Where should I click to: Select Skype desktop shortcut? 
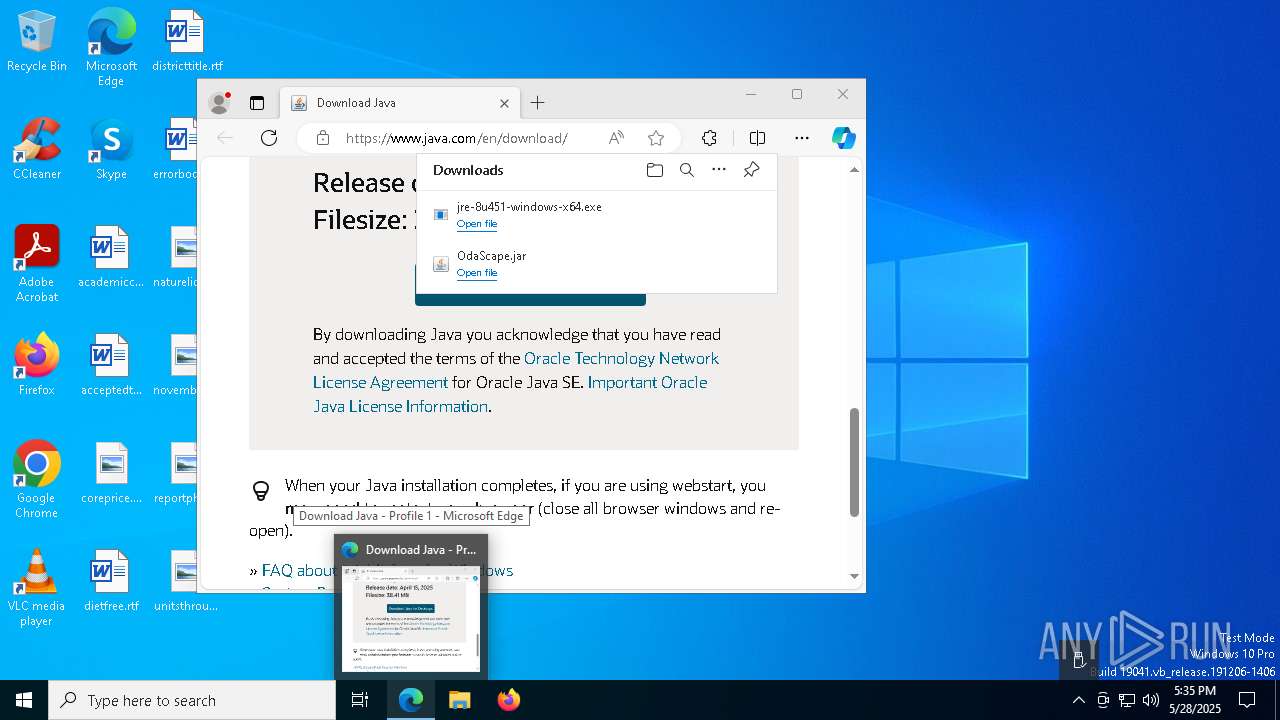[111, 150]
